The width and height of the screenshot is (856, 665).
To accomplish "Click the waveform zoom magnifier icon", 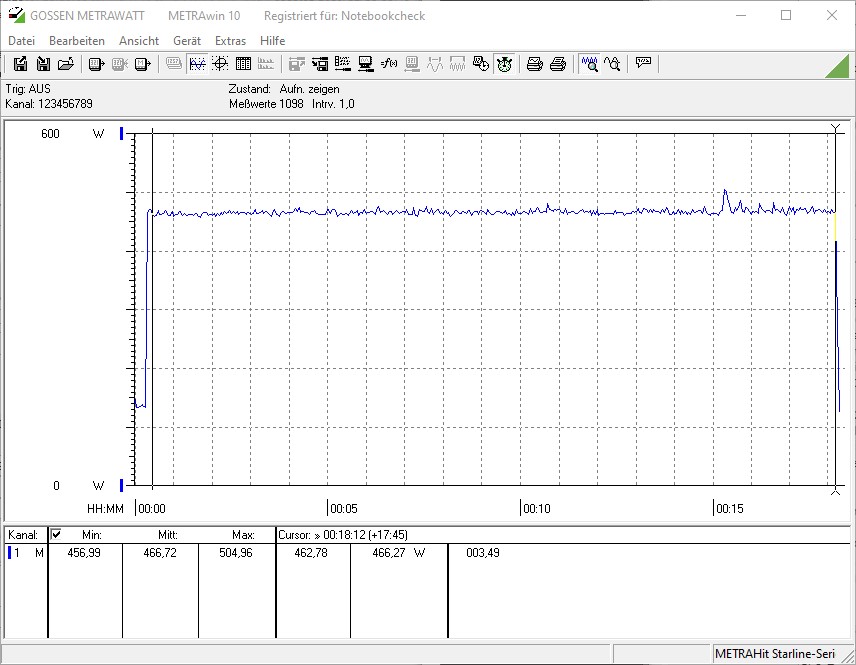I will (x=590, y=64).
